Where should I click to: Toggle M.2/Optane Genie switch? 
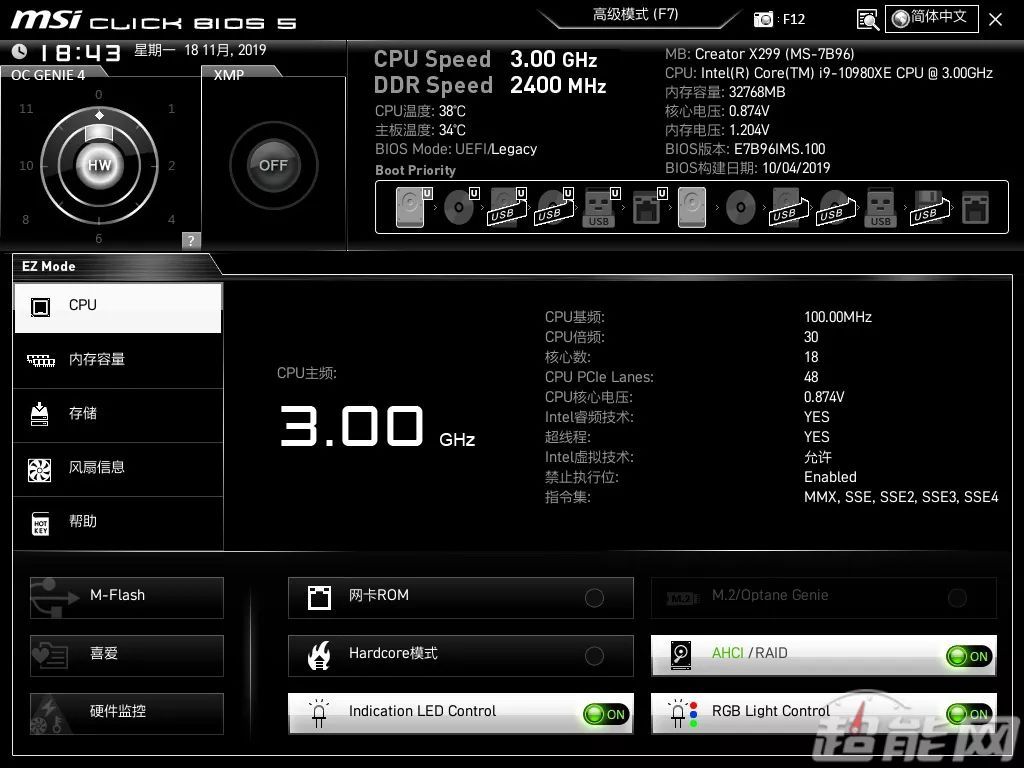coord(957,597)
